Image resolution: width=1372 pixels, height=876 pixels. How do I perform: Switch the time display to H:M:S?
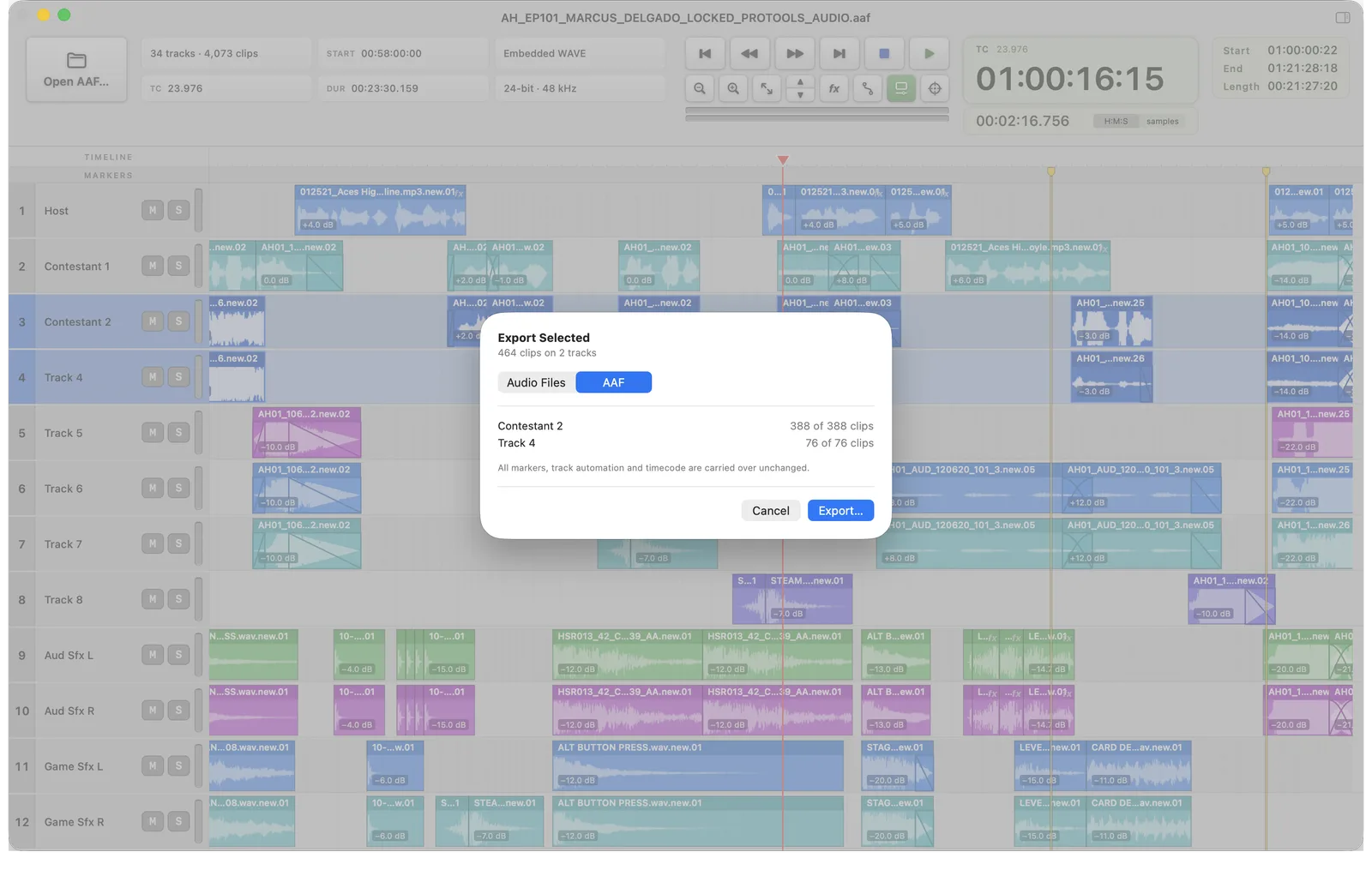pos(1116,122)
